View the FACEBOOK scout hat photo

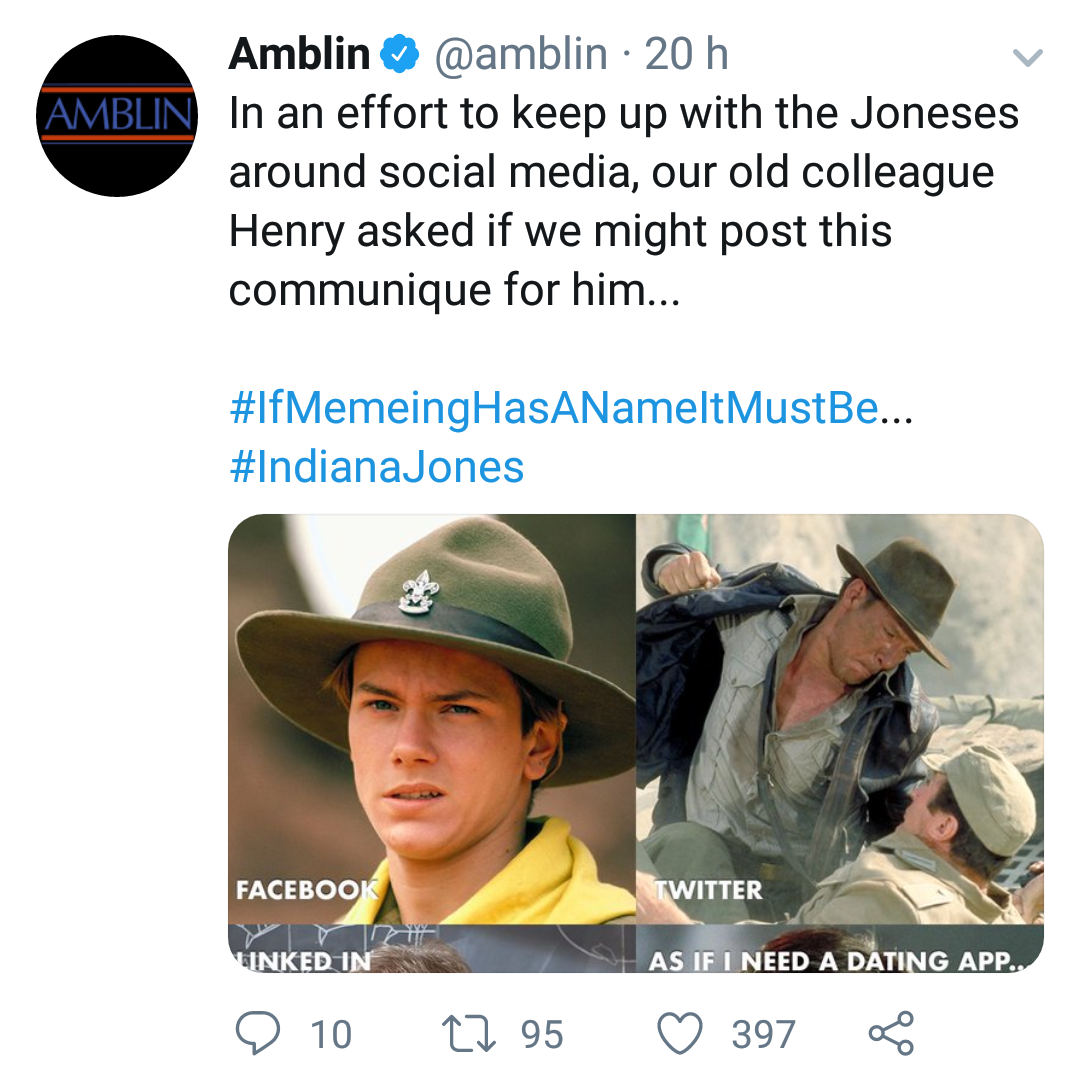(432, 718)
